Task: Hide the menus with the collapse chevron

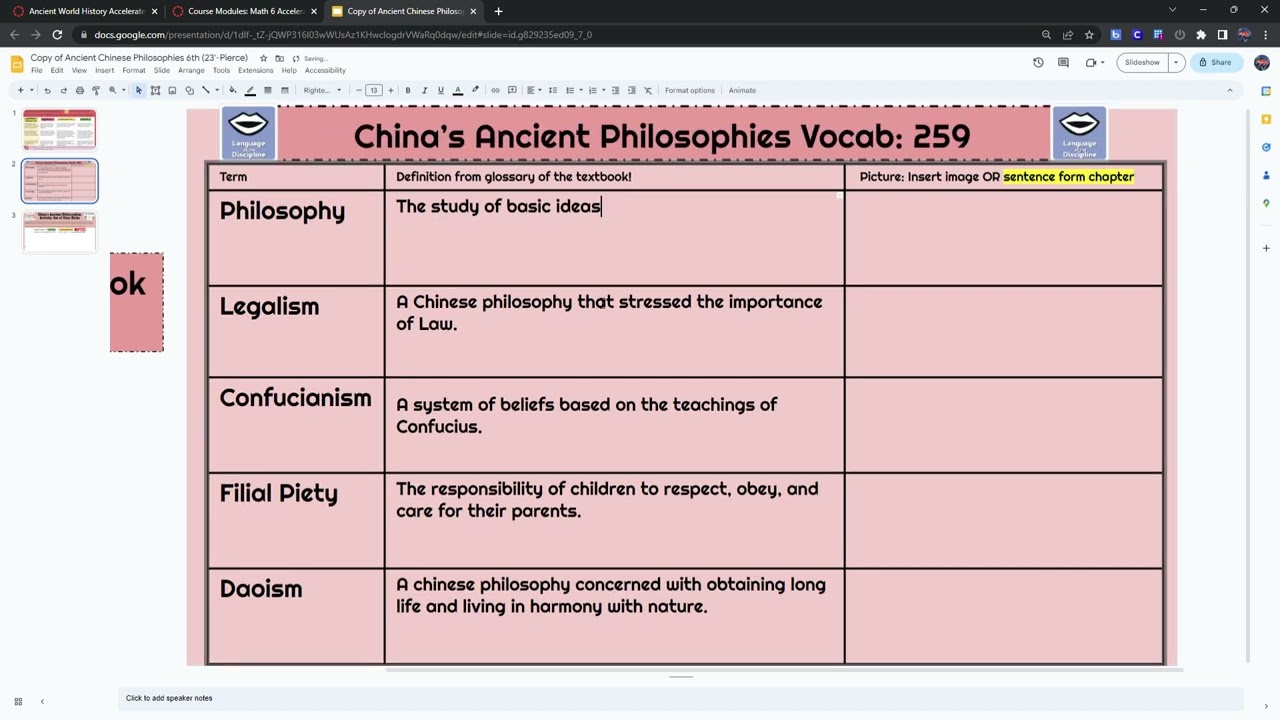Action: point(1230,90)
